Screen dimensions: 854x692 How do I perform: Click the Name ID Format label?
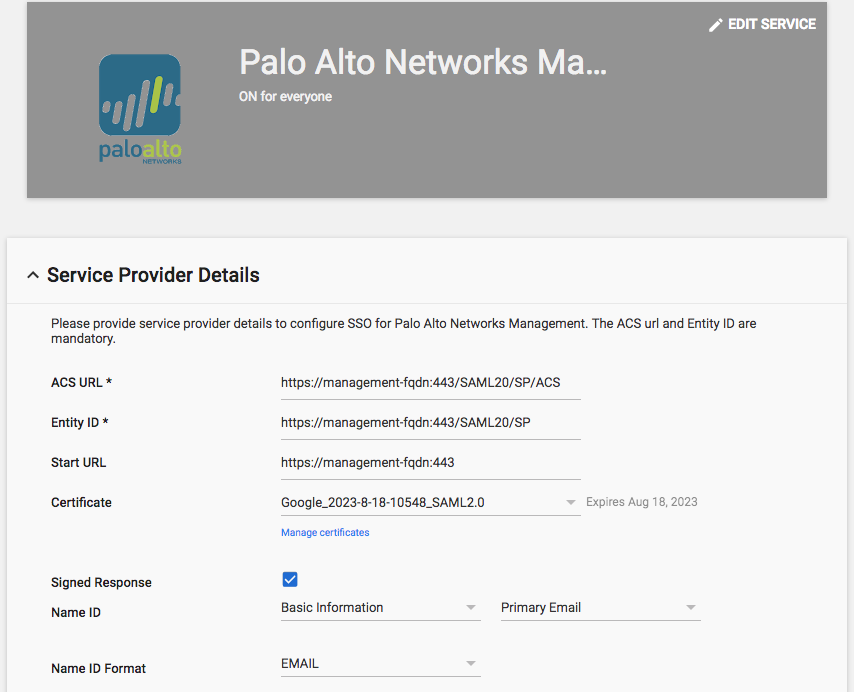[98, 668]
